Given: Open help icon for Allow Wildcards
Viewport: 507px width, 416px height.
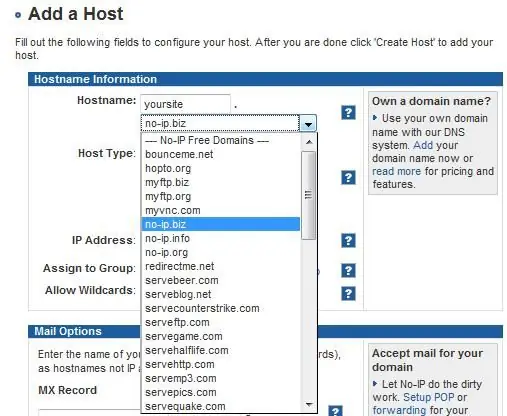Looking at the screenshot, I should (x=348, y=294).
